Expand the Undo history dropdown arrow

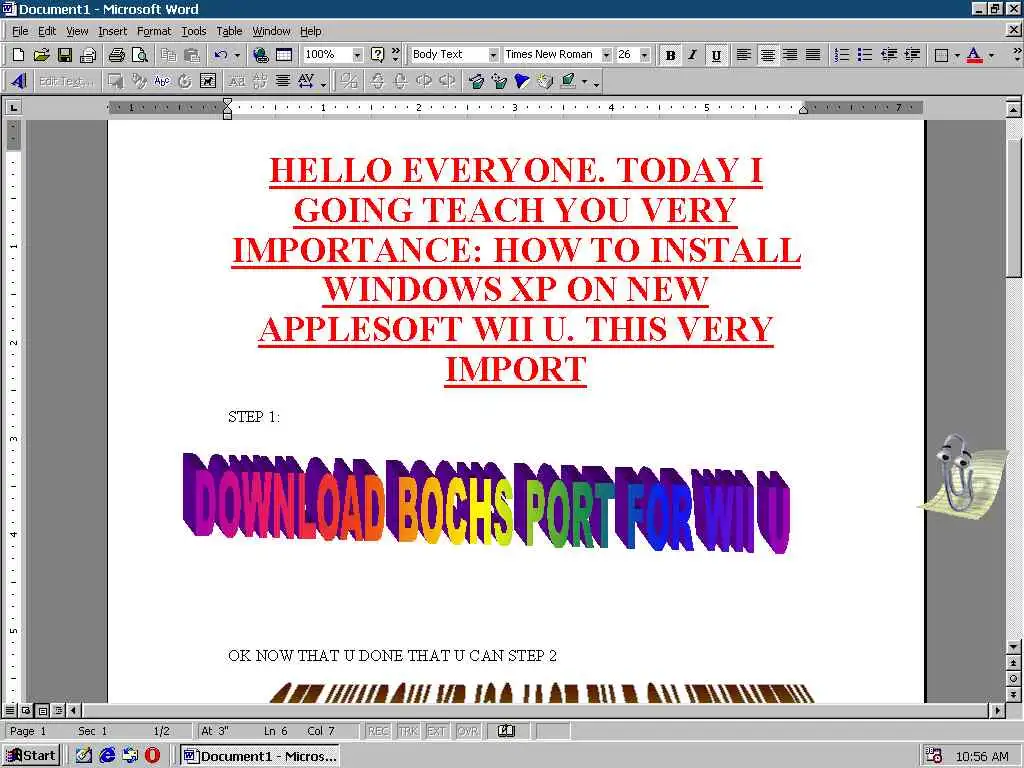[x=237, y=55]
